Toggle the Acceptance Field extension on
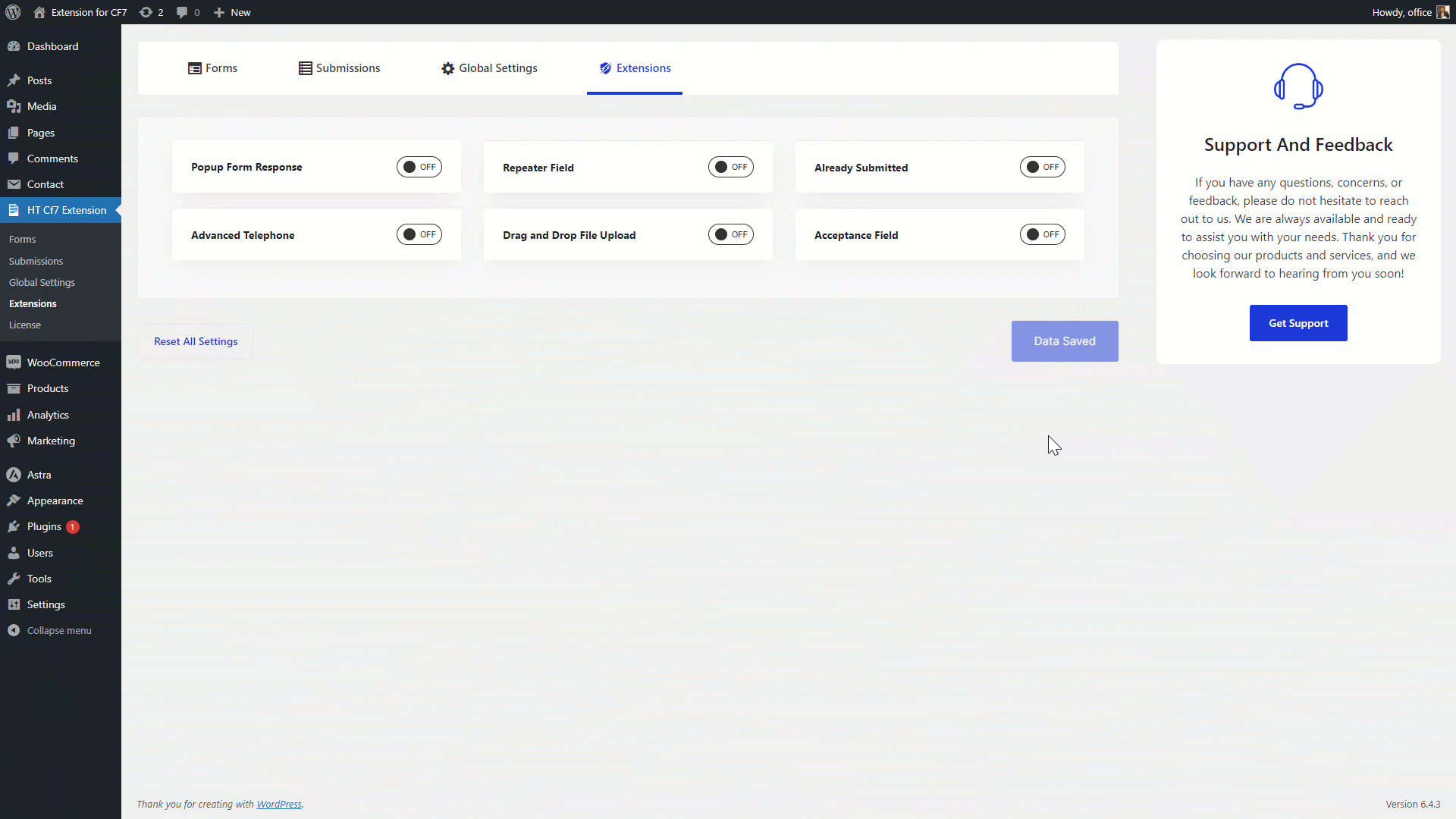 tap(1042, 234)
